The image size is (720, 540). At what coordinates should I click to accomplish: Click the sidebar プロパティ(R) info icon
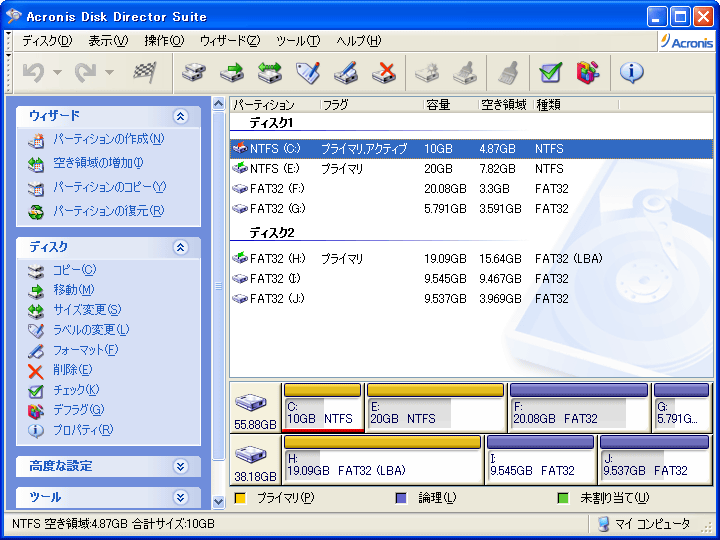35,431
